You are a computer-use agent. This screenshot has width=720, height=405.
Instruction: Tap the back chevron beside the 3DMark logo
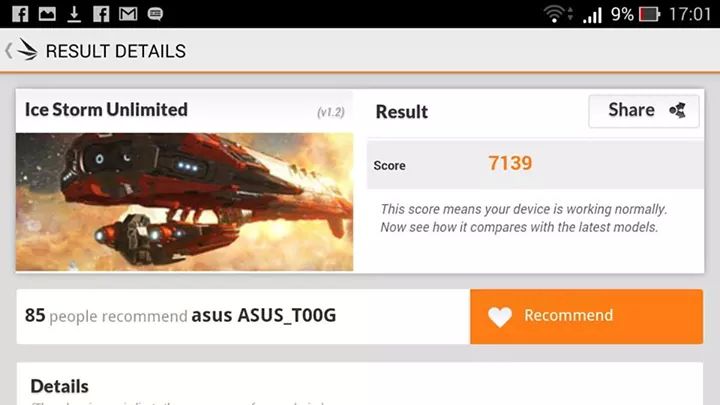tap(8, 51)
